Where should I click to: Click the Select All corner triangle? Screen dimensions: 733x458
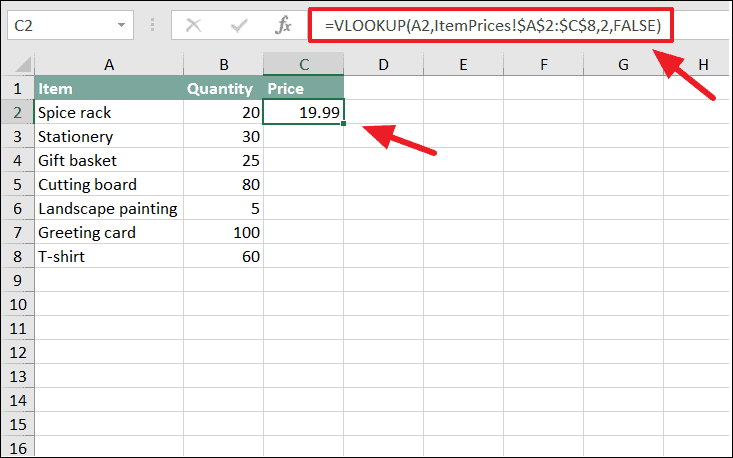point(23,64)
